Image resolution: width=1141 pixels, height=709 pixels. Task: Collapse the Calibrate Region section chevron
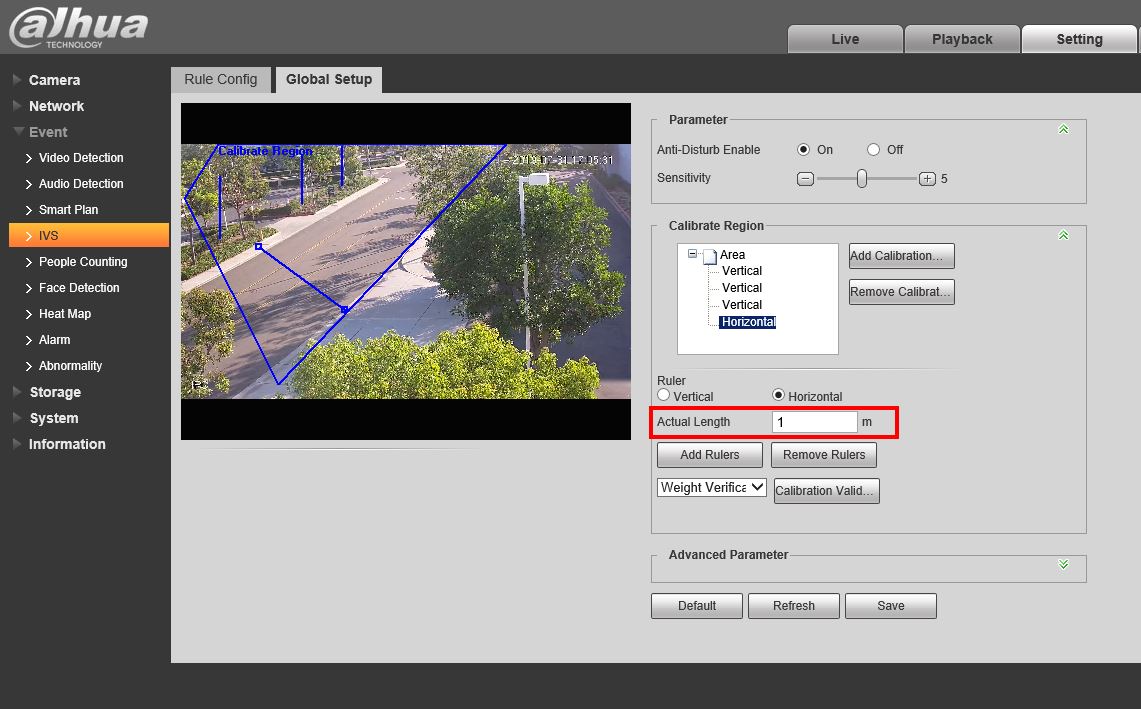coord(1063,235)
